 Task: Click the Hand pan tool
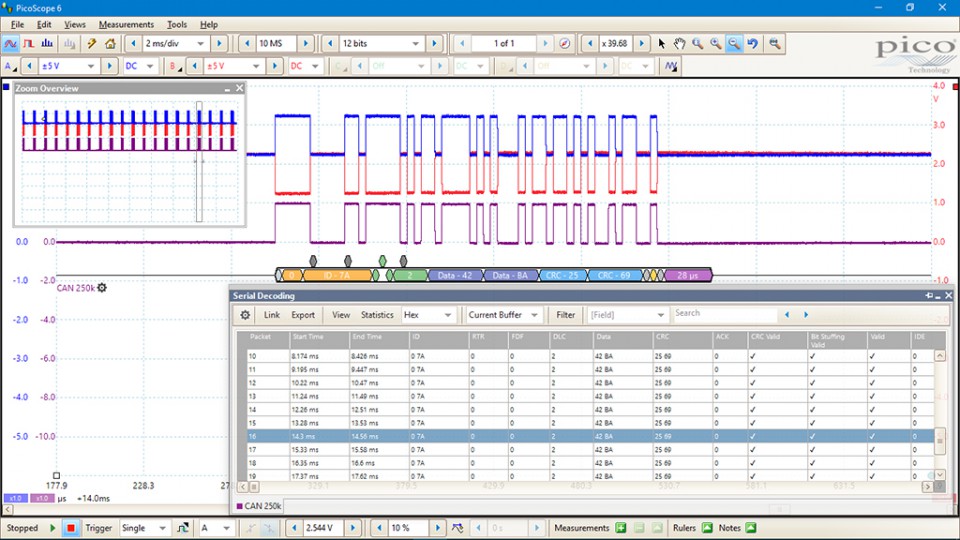(679, 44)
